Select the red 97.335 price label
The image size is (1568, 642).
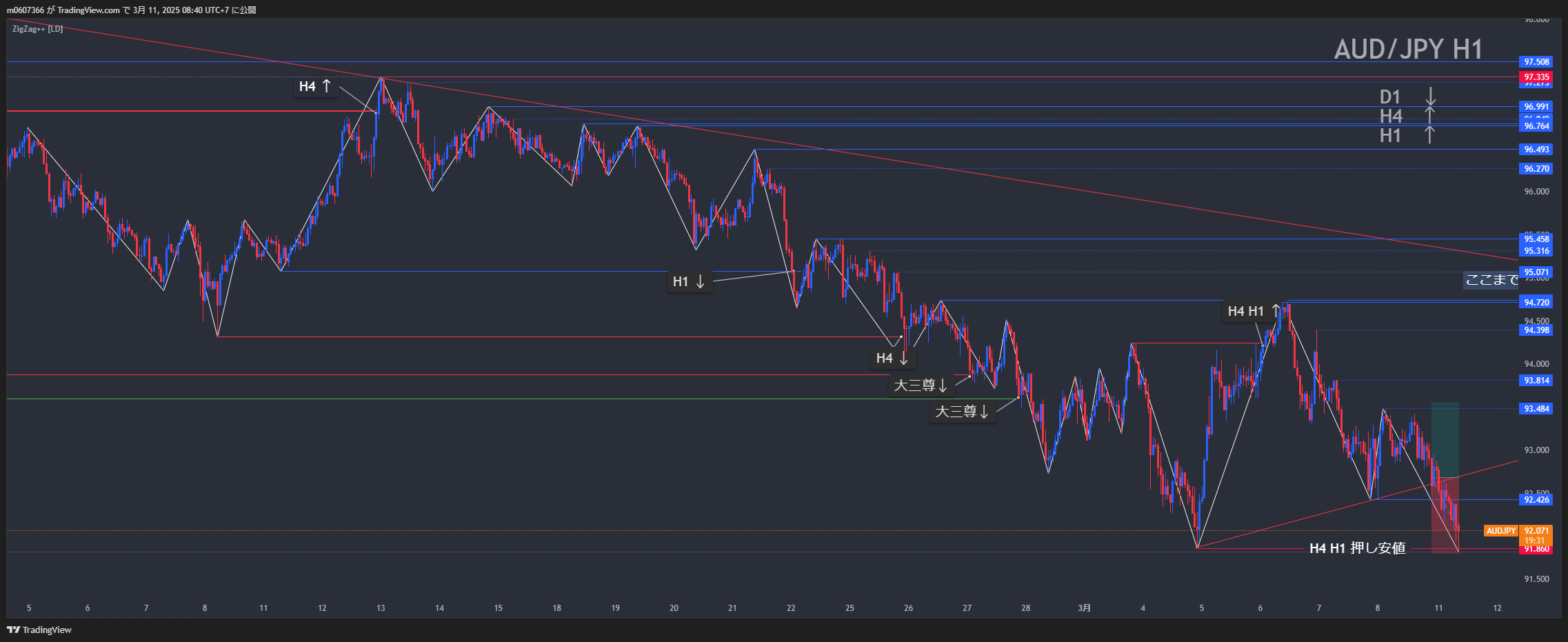(x=1536, y=77)
